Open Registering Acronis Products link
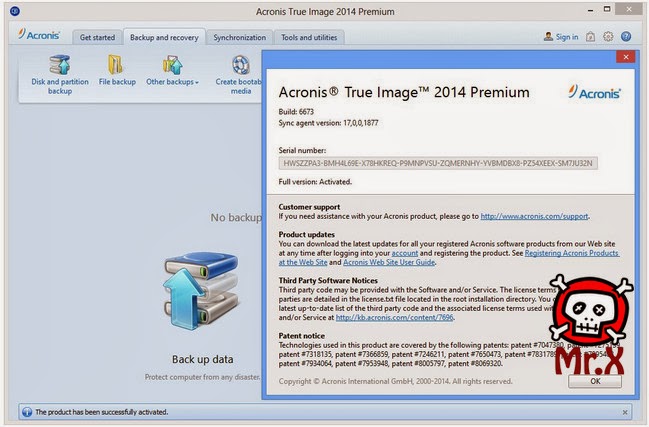The width and height of the screenshot is (649, 427). tap(572, 253)
